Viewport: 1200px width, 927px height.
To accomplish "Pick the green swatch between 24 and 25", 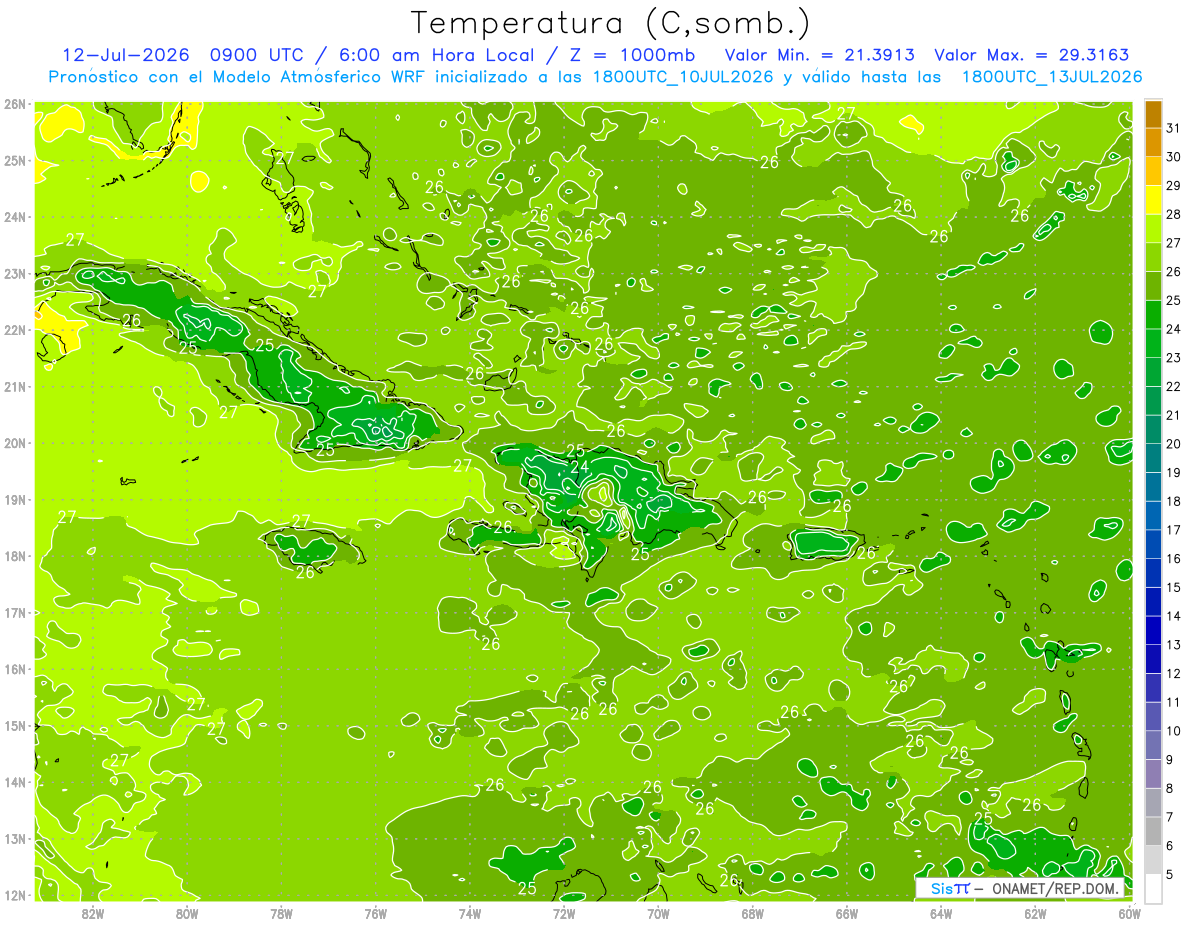I will 1153,315.
